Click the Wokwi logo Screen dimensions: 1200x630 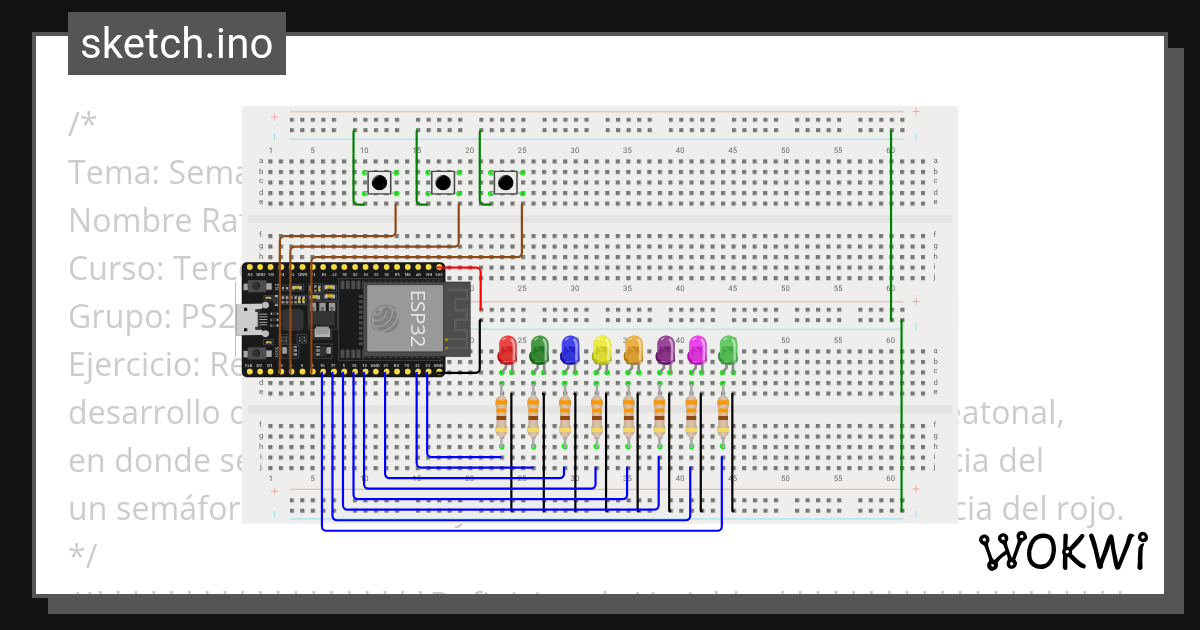(x=1064, y=551)
